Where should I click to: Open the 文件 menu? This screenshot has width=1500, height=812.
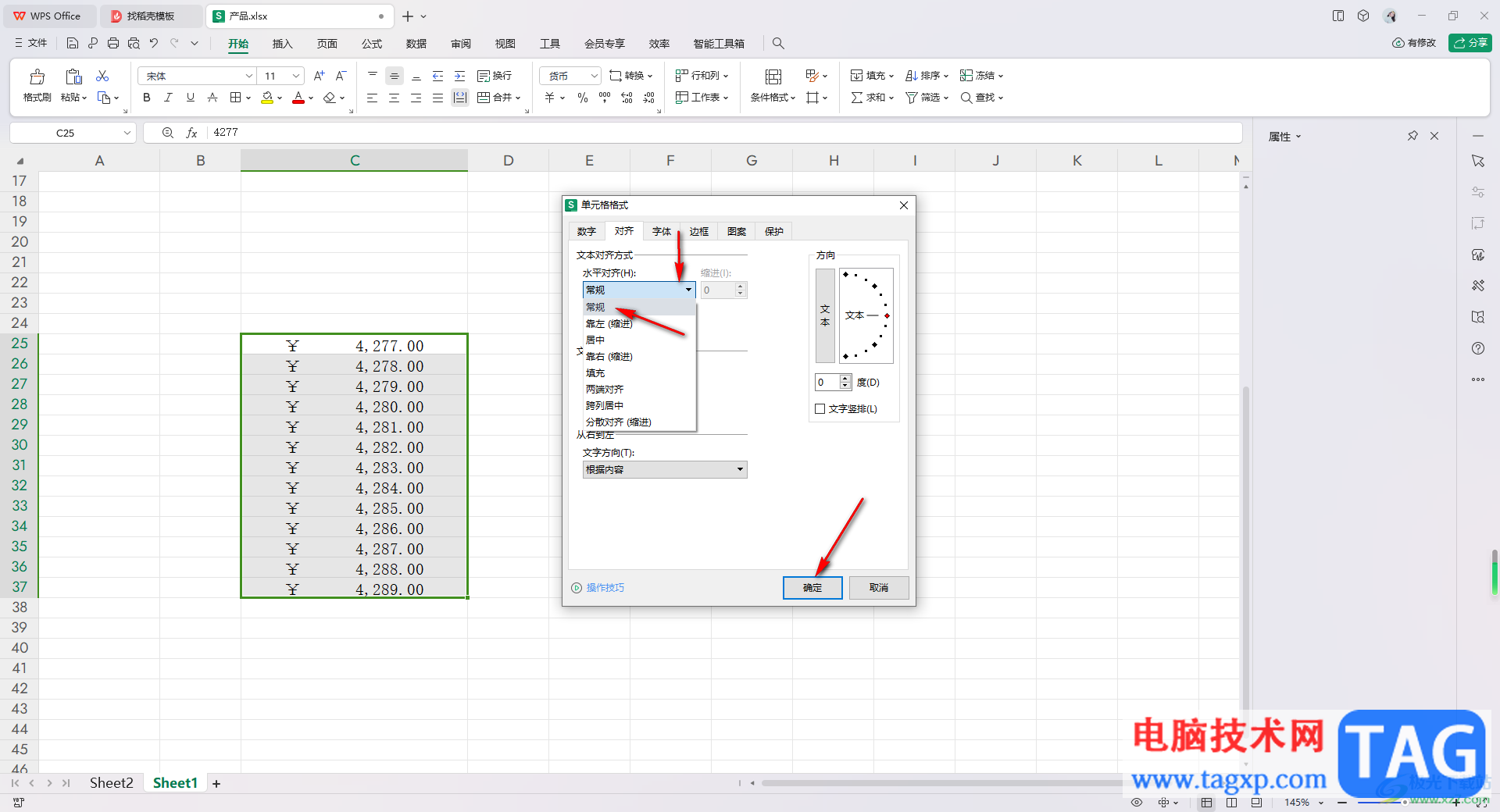[x=31, y=43]
